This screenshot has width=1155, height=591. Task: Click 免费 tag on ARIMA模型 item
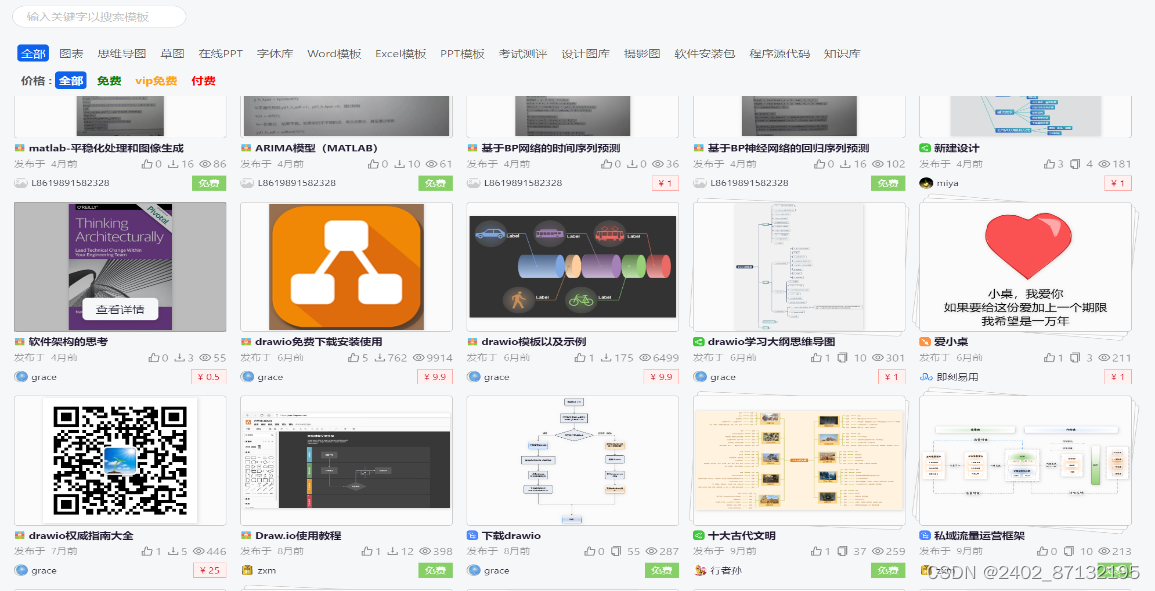coord(435,183)
